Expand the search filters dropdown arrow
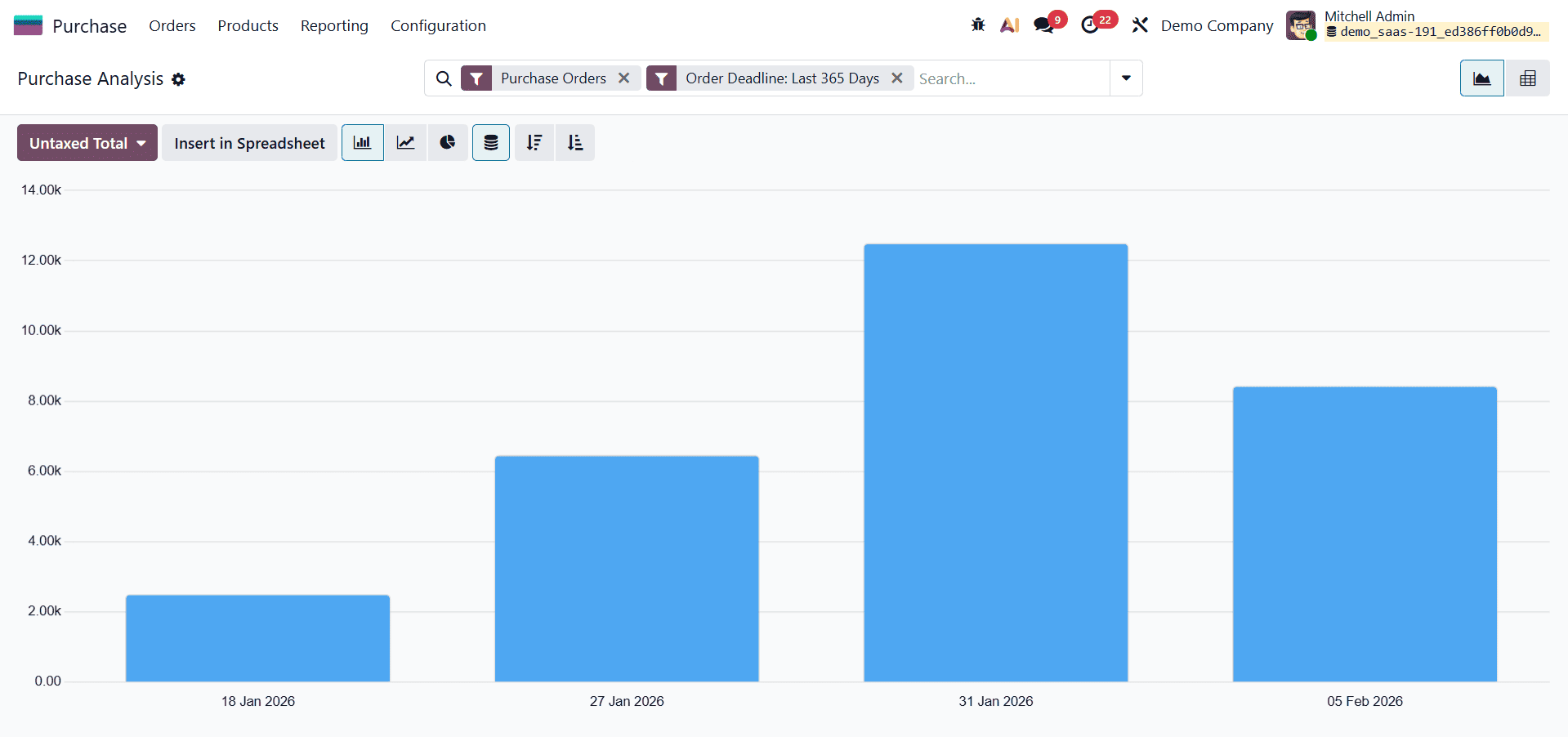The image size is (1568, 737). [1126, 78]
